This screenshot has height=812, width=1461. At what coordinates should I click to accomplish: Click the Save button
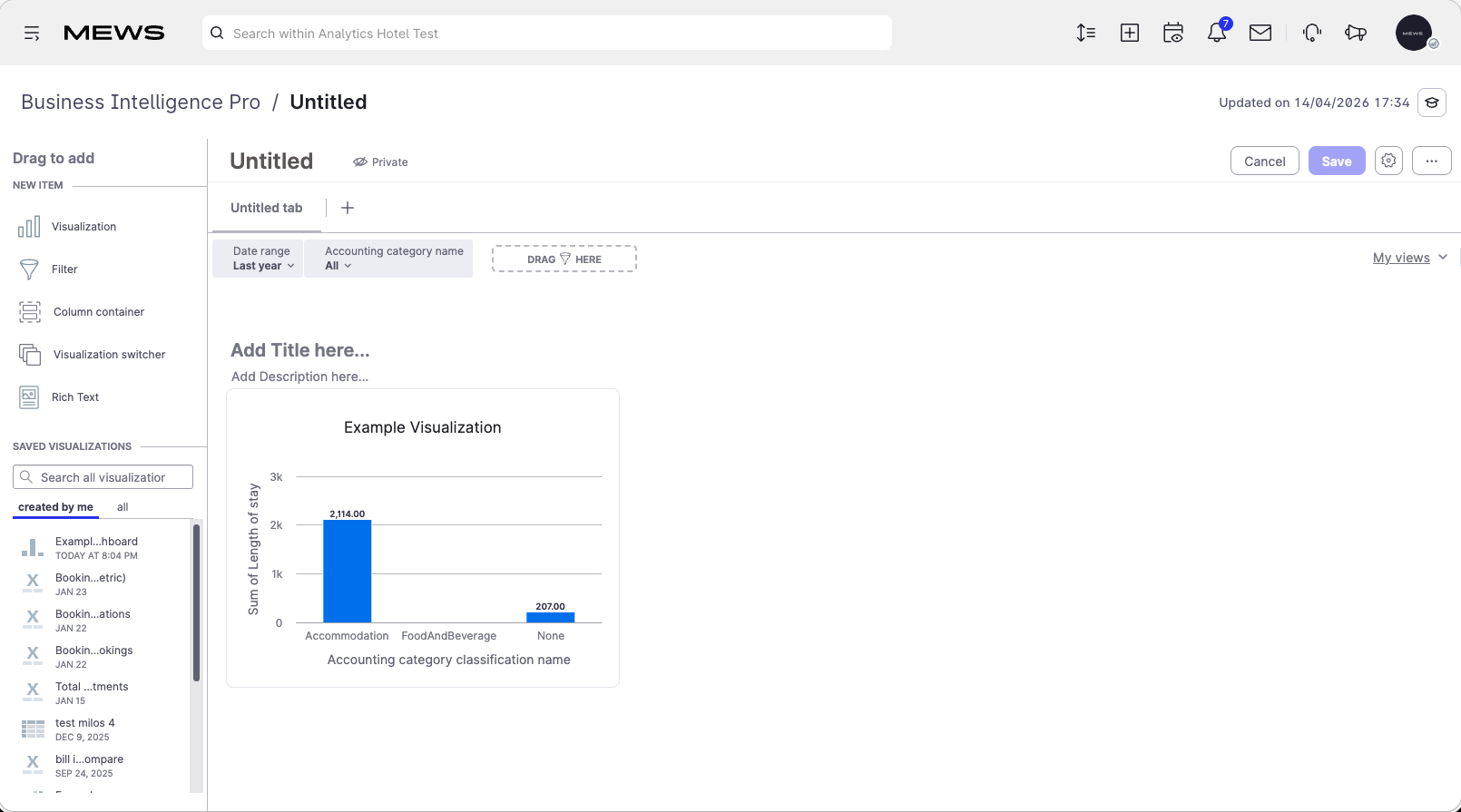point(1337,161)
